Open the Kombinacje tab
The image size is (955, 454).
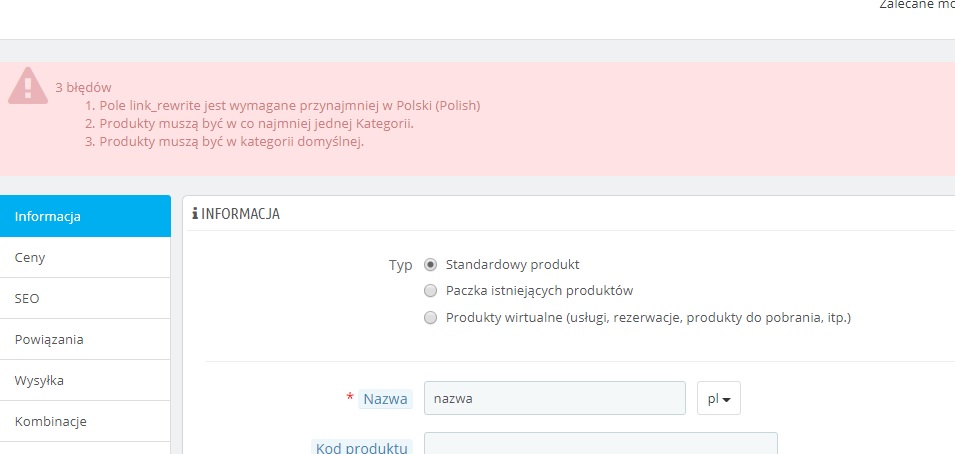pos(85,421)
